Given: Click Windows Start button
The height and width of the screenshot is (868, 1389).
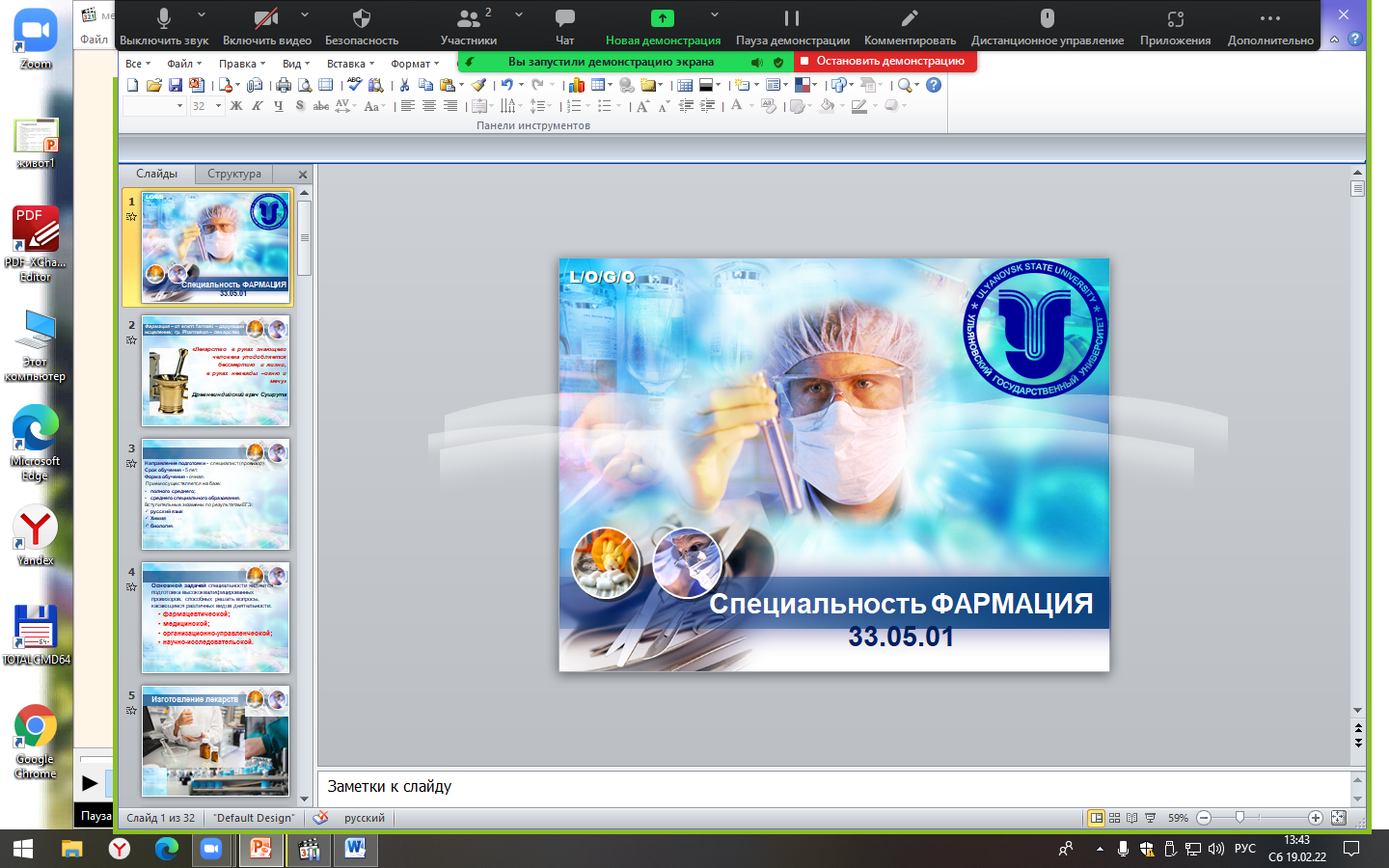Looking at the screenshot, I should point(23,849).
